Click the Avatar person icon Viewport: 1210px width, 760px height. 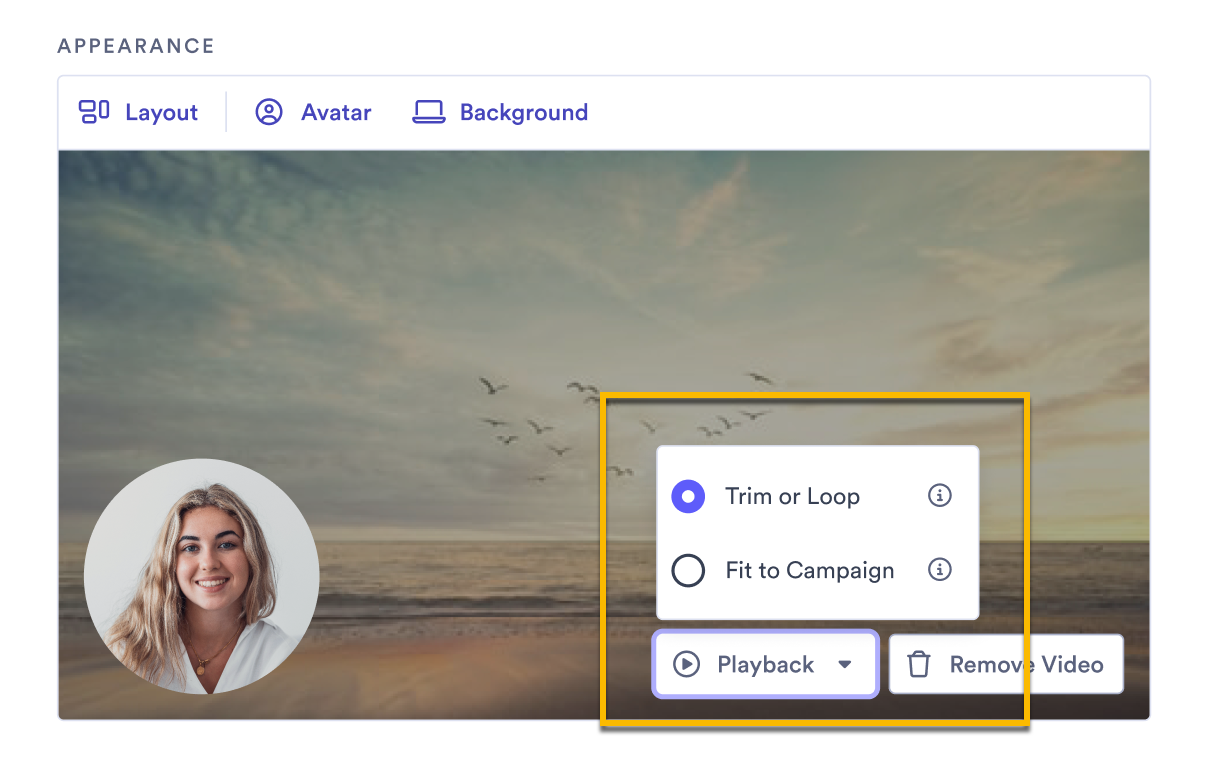(268, 112)
